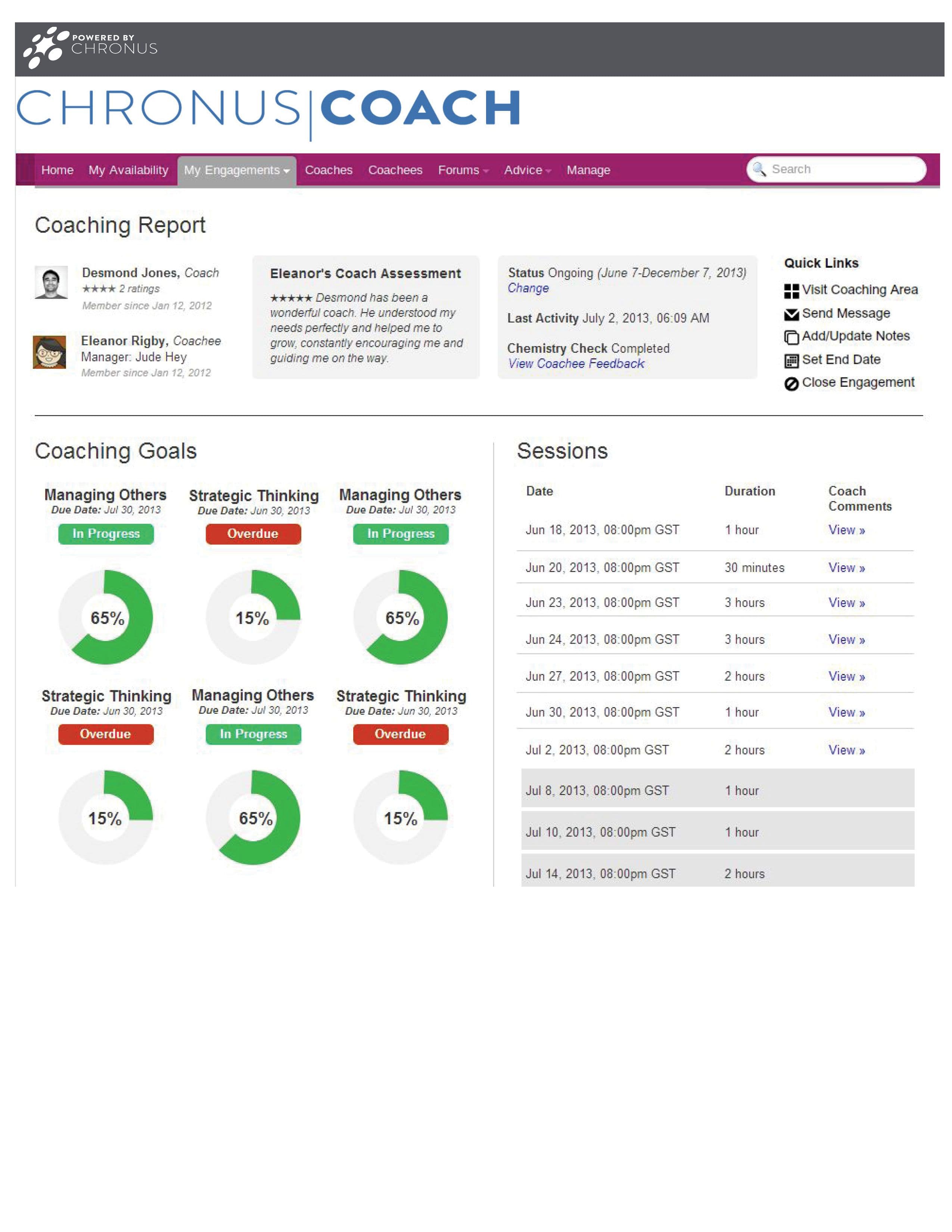Open the Manage tab
This screenshot has width=952, height=1232.
click(x=588, y=170)
